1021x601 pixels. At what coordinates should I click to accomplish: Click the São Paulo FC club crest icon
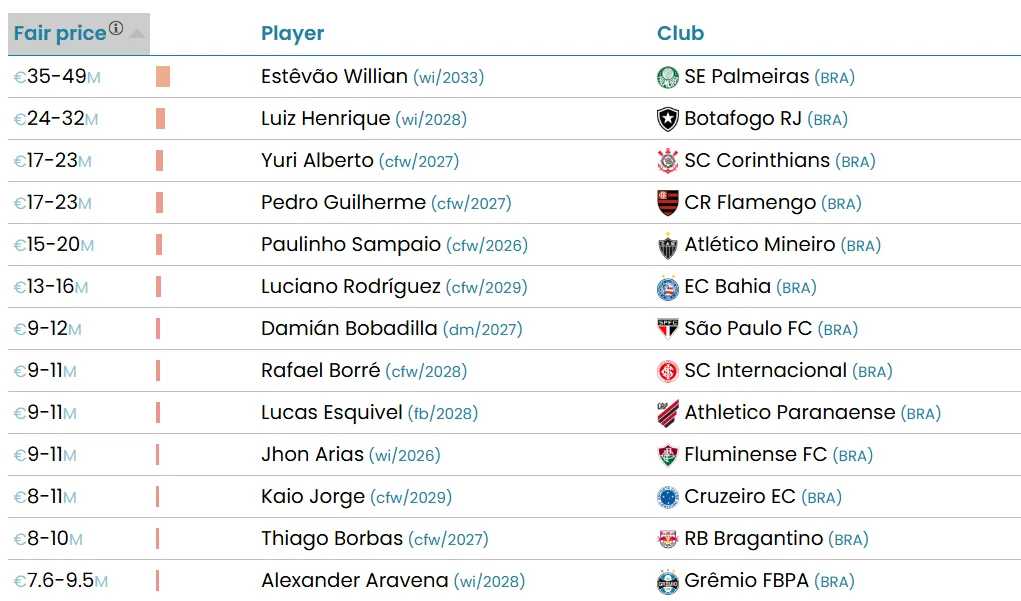tap(667, 329)
